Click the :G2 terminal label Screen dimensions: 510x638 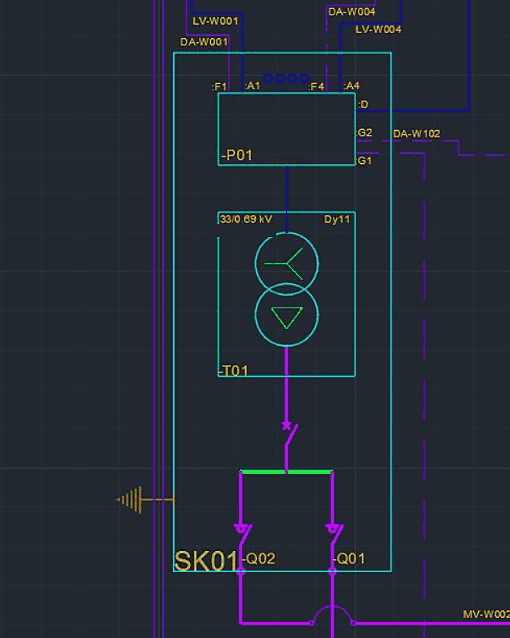(x=364, y=133)
